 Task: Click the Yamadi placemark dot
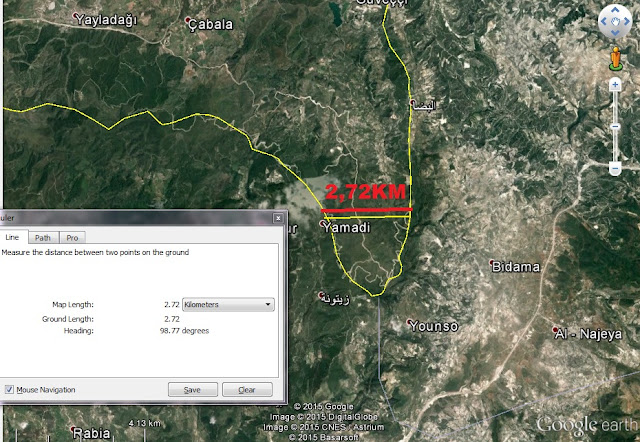322,224
